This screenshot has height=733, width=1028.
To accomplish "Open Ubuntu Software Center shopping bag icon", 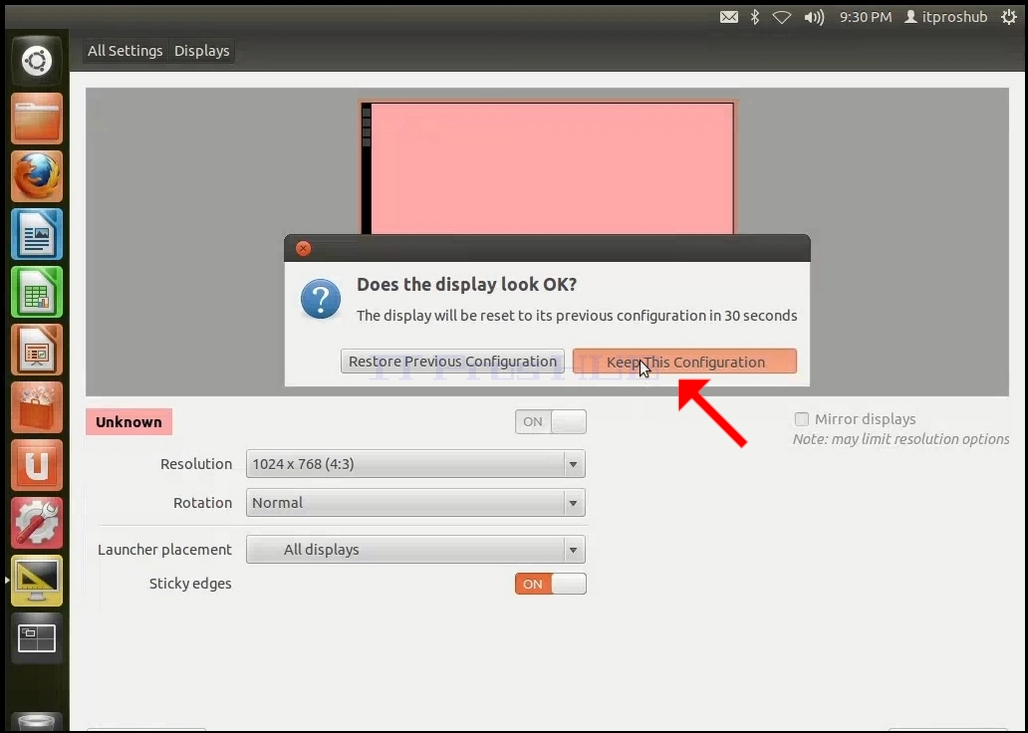I will (x=37, y=407).
